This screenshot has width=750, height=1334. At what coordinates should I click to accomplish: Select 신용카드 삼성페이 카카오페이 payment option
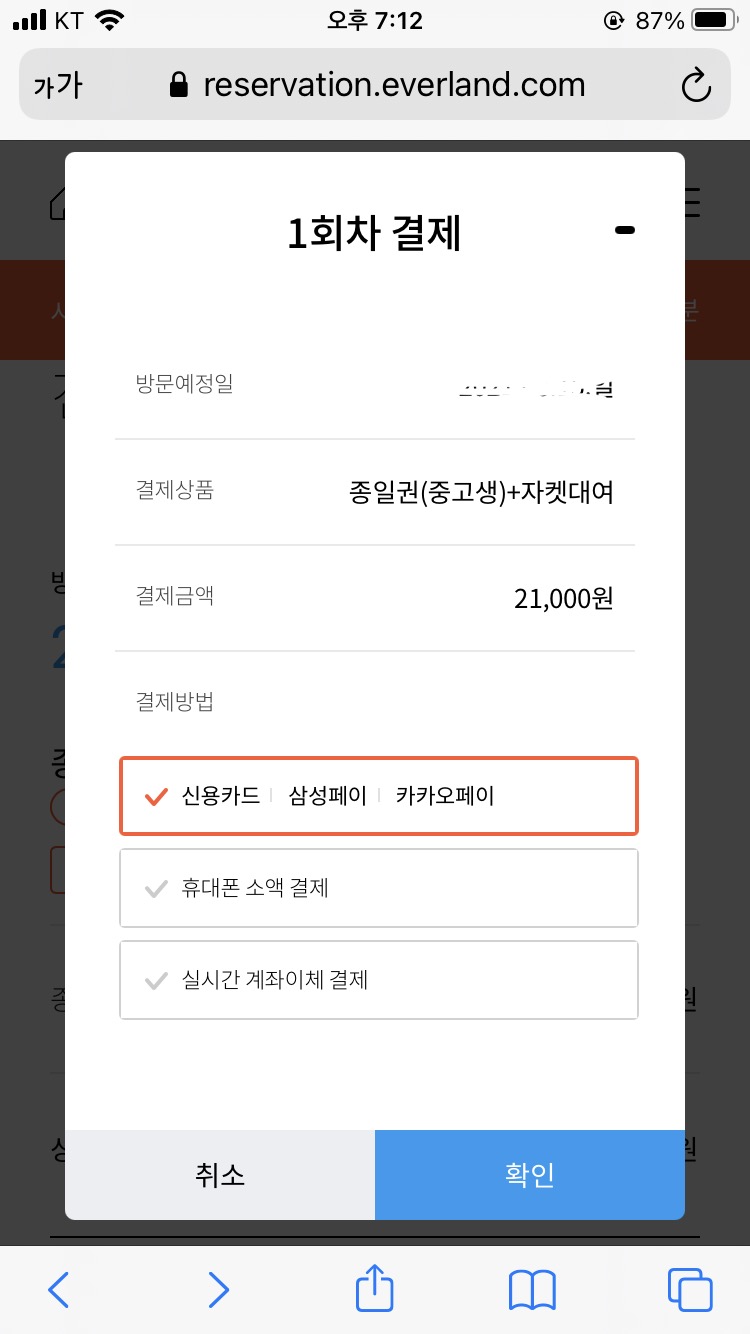(x=379, y=796)
